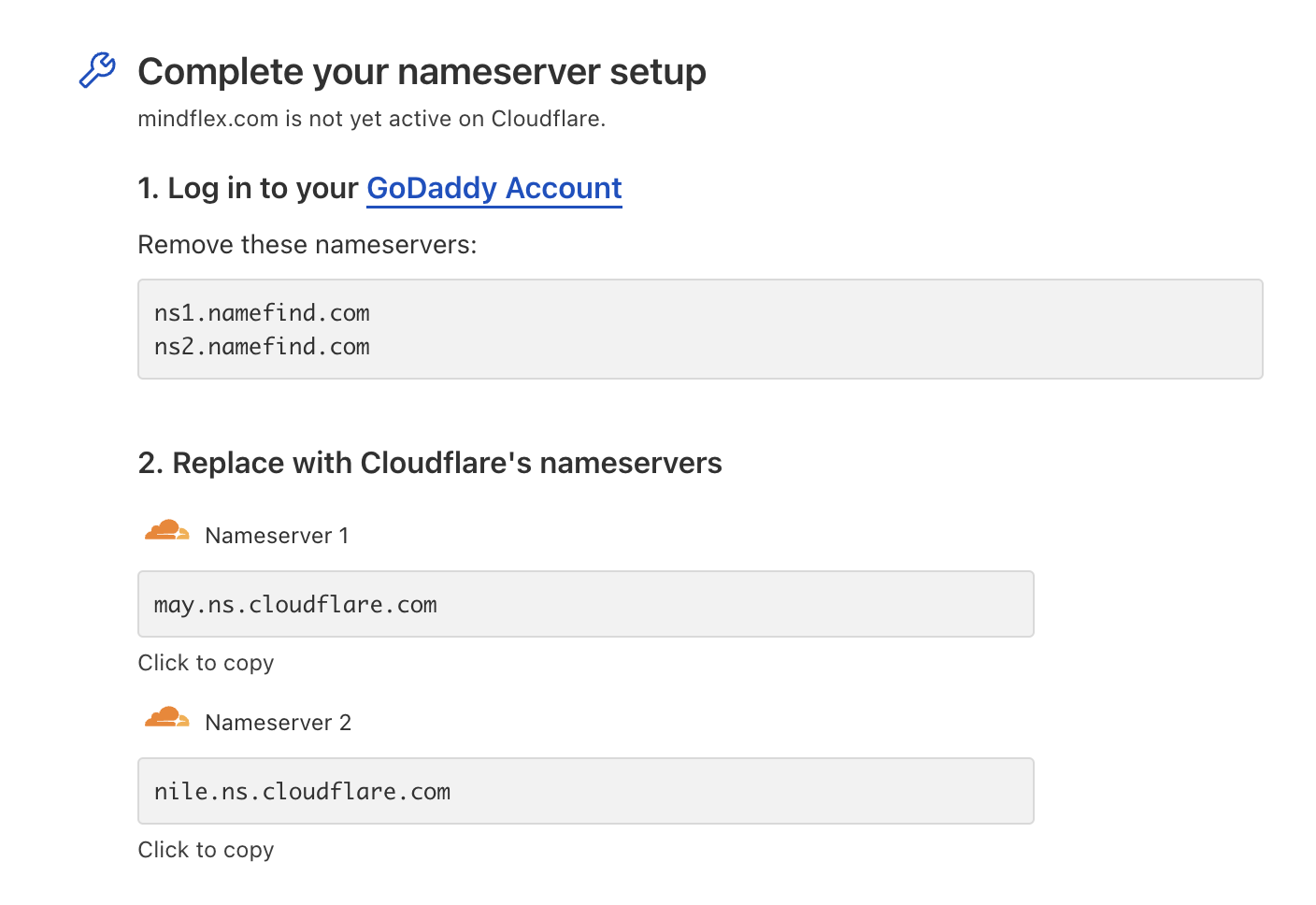
Task: Click the "Nameserver 2" label
Action: (x=279, y=723)
